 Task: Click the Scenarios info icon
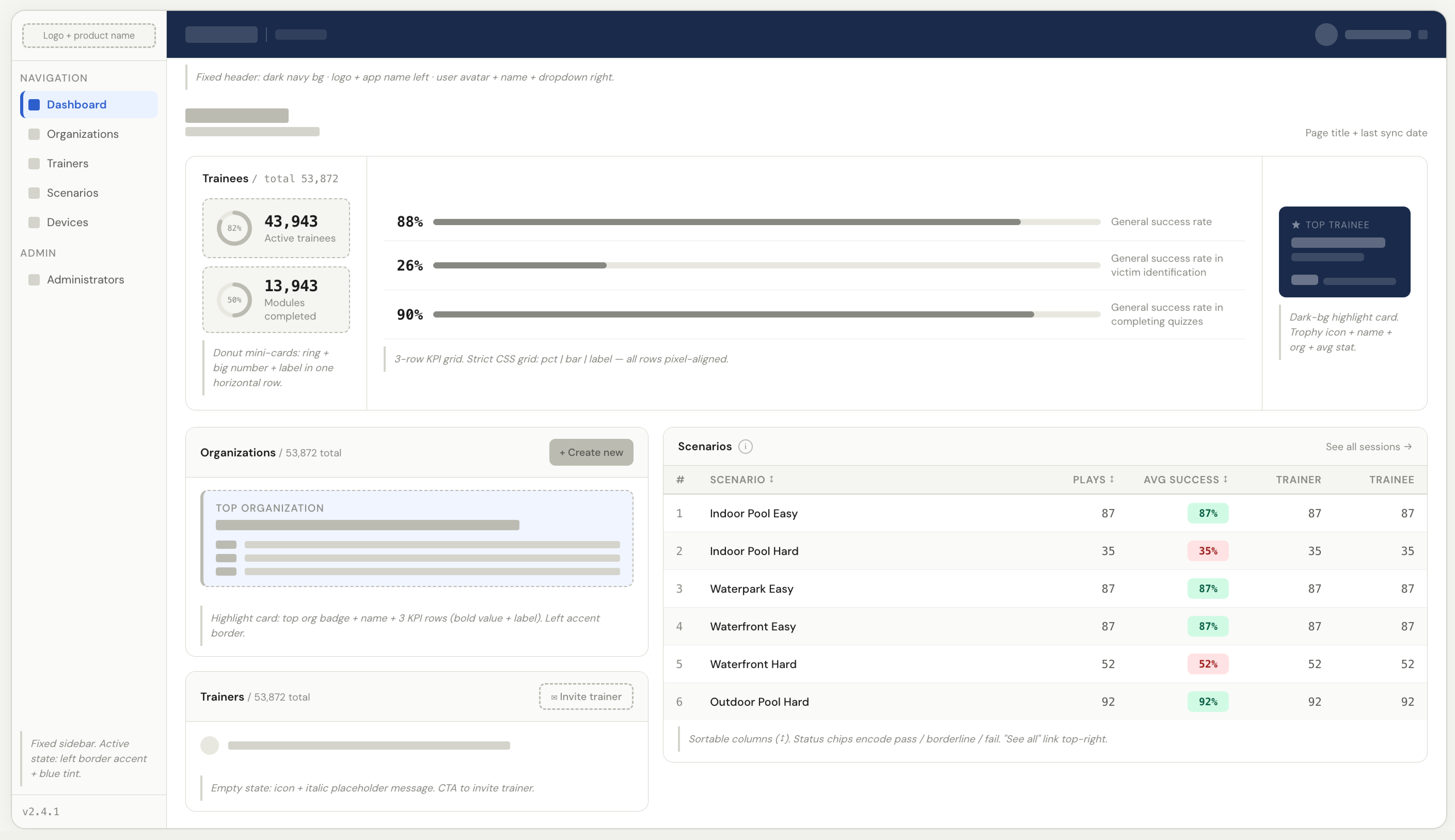(745, 447)
